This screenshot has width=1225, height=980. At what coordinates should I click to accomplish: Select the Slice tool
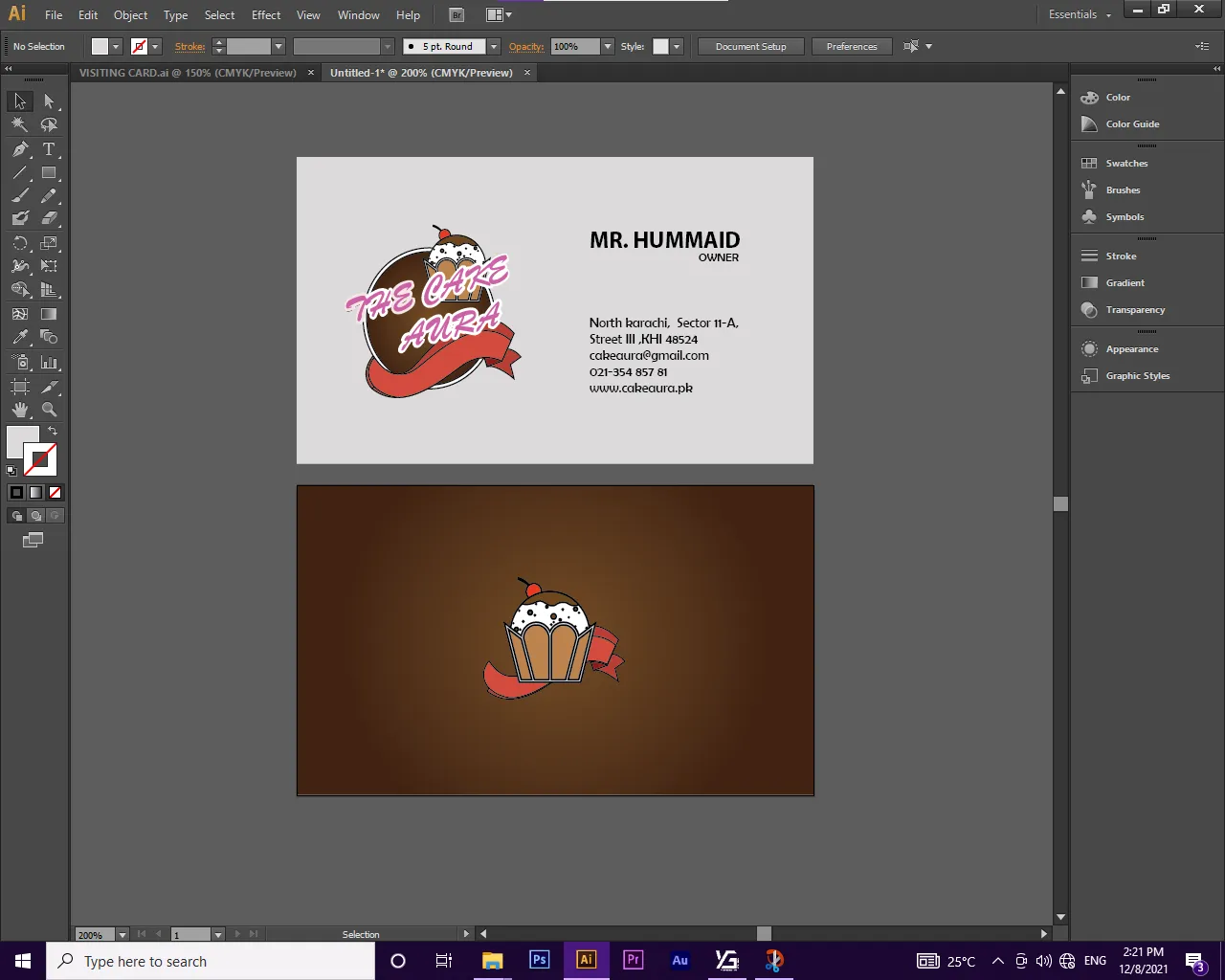click(49, 387)
